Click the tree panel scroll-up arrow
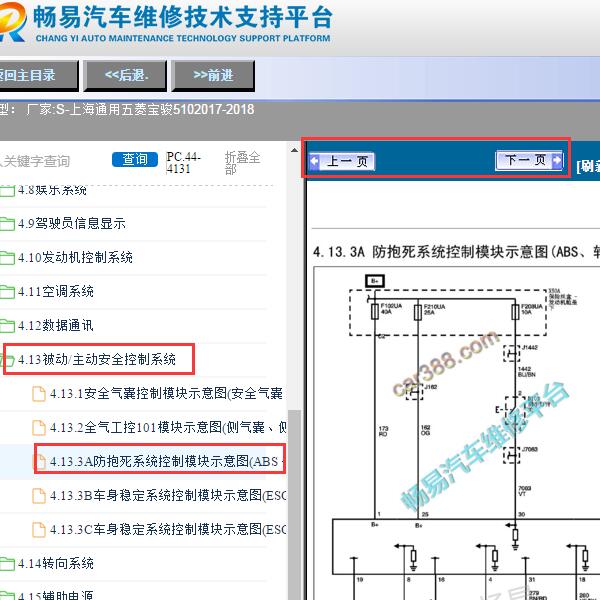The height and width of the screenshot is (600, 600). pyautogui.click(x=294, y=150)
